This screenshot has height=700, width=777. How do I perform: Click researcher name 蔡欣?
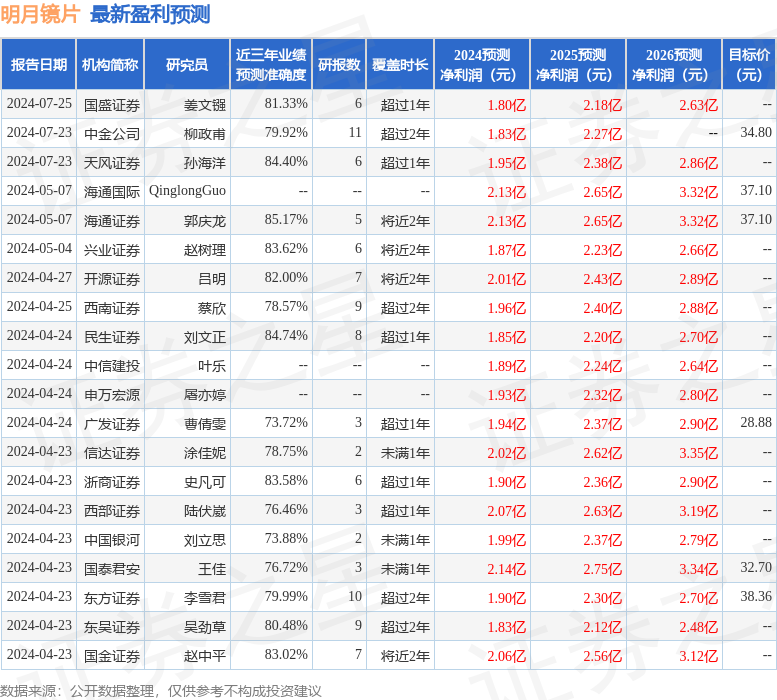[212, 308]
